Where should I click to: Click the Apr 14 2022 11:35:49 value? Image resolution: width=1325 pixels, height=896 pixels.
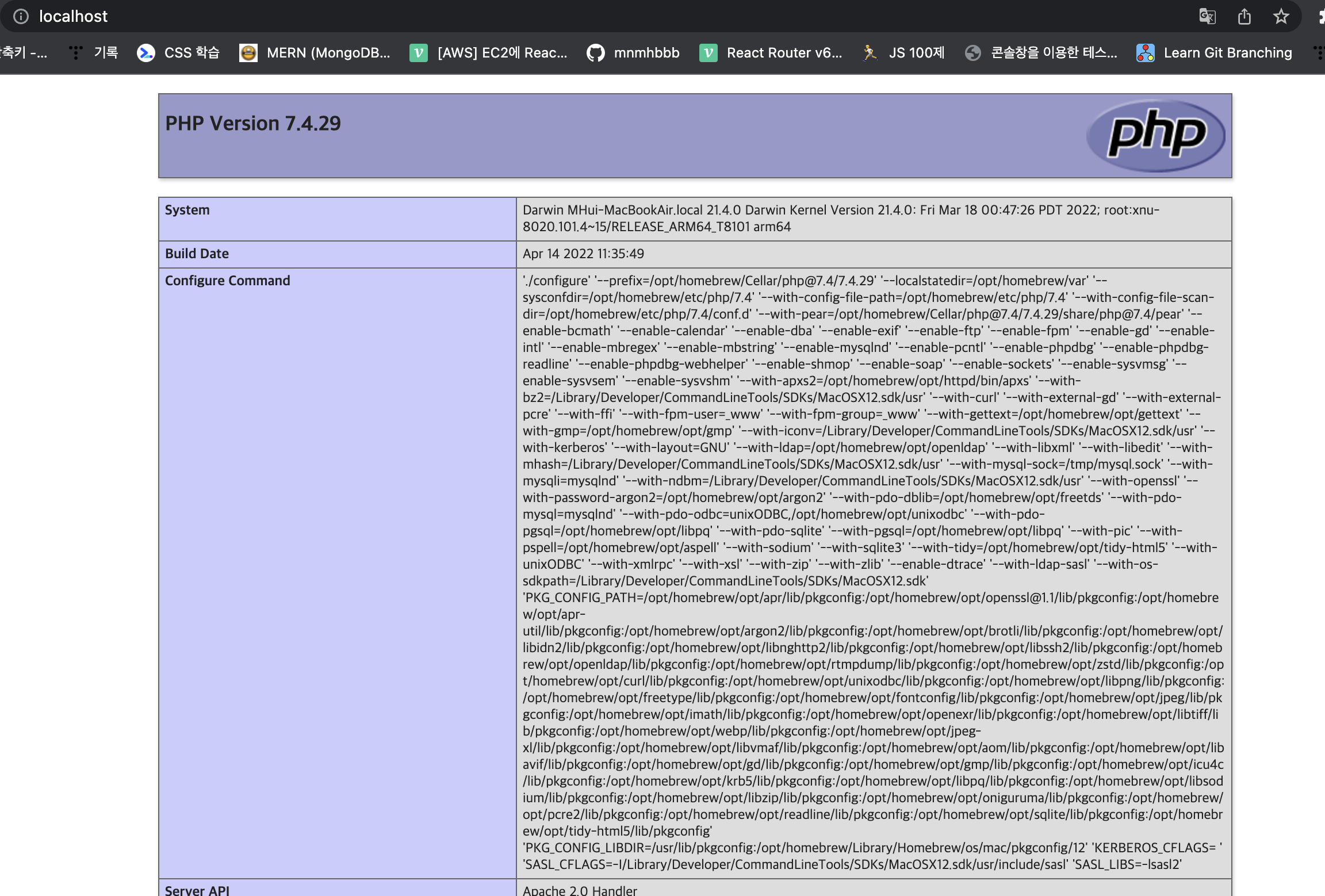click(x=583, y=254)
